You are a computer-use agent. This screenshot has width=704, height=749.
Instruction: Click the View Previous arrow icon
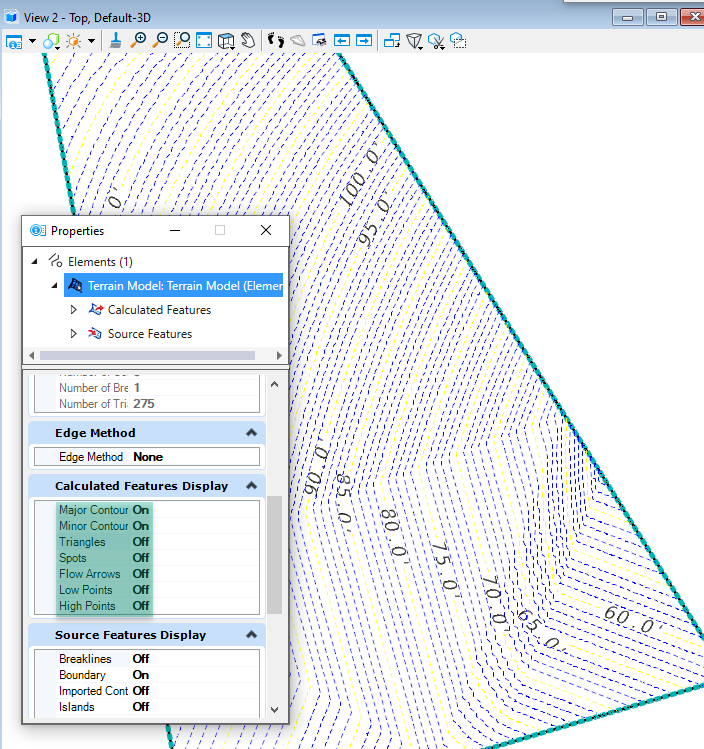tap(342, 40)
